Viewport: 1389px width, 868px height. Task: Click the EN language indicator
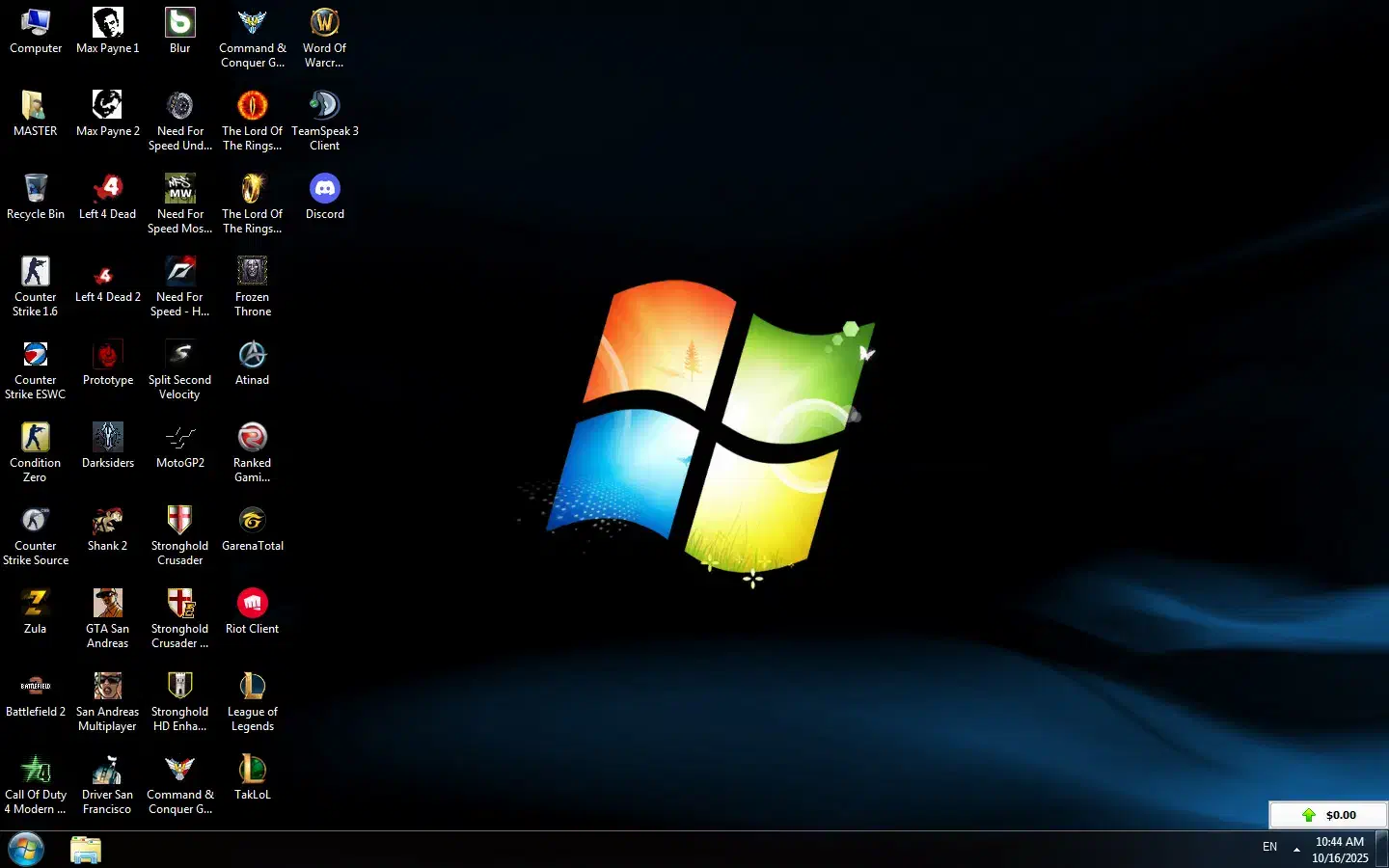1269,847
